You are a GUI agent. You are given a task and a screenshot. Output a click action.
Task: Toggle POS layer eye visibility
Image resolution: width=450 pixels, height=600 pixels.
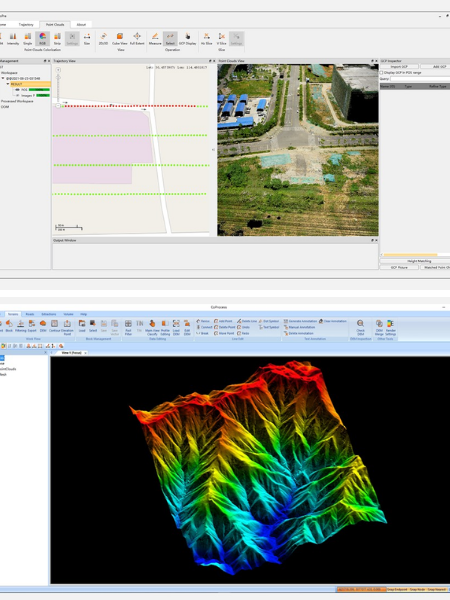coord(17,90)
